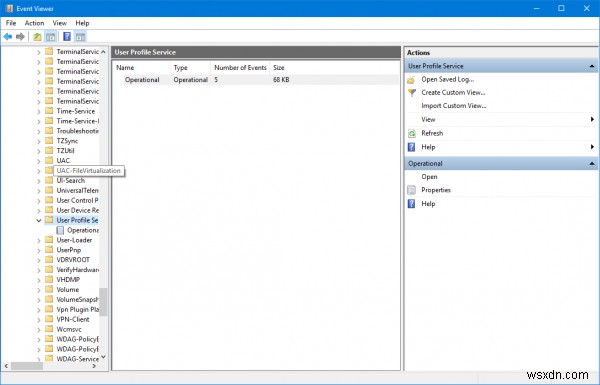The width and height of the screenshot is (600, 385).
Task: Open the View menu in menu bar
Action: click(x=60, y=23)
